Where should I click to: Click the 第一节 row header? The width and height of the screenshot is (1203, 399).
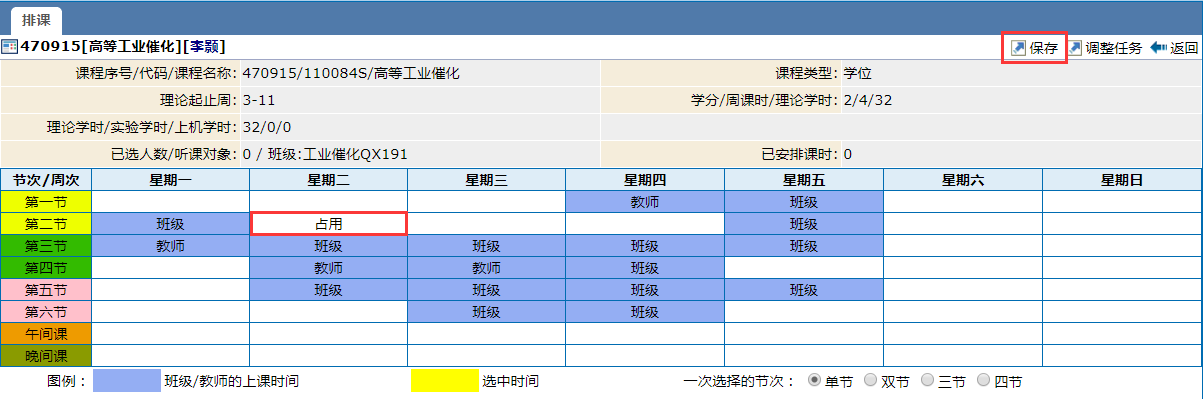click(46, 202)
